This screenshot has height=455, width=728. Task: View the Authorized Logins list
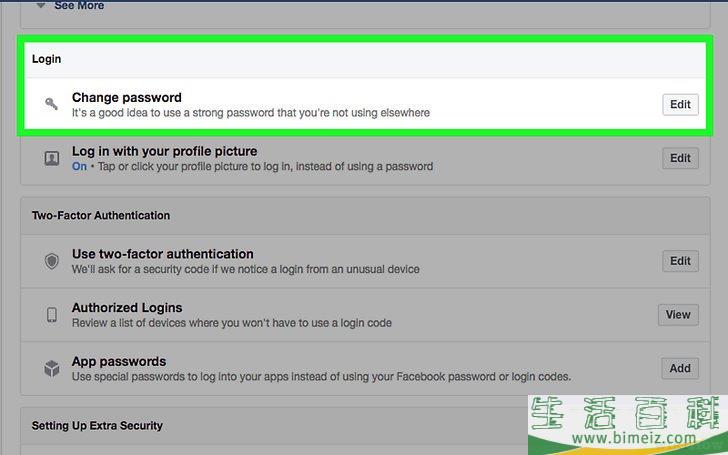[x=678, y=315]
